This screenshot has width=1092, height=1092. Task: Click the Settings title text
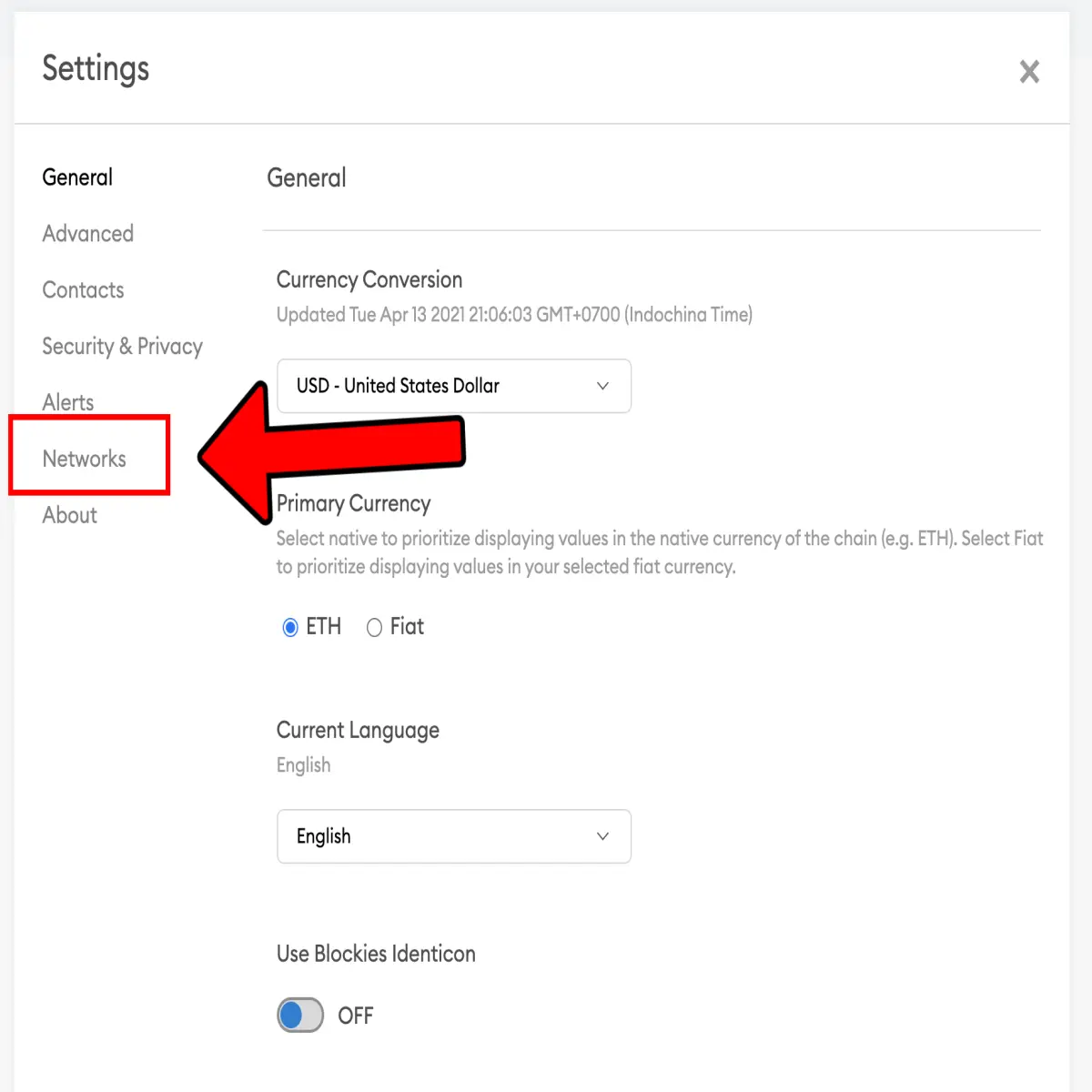point(96,69)
